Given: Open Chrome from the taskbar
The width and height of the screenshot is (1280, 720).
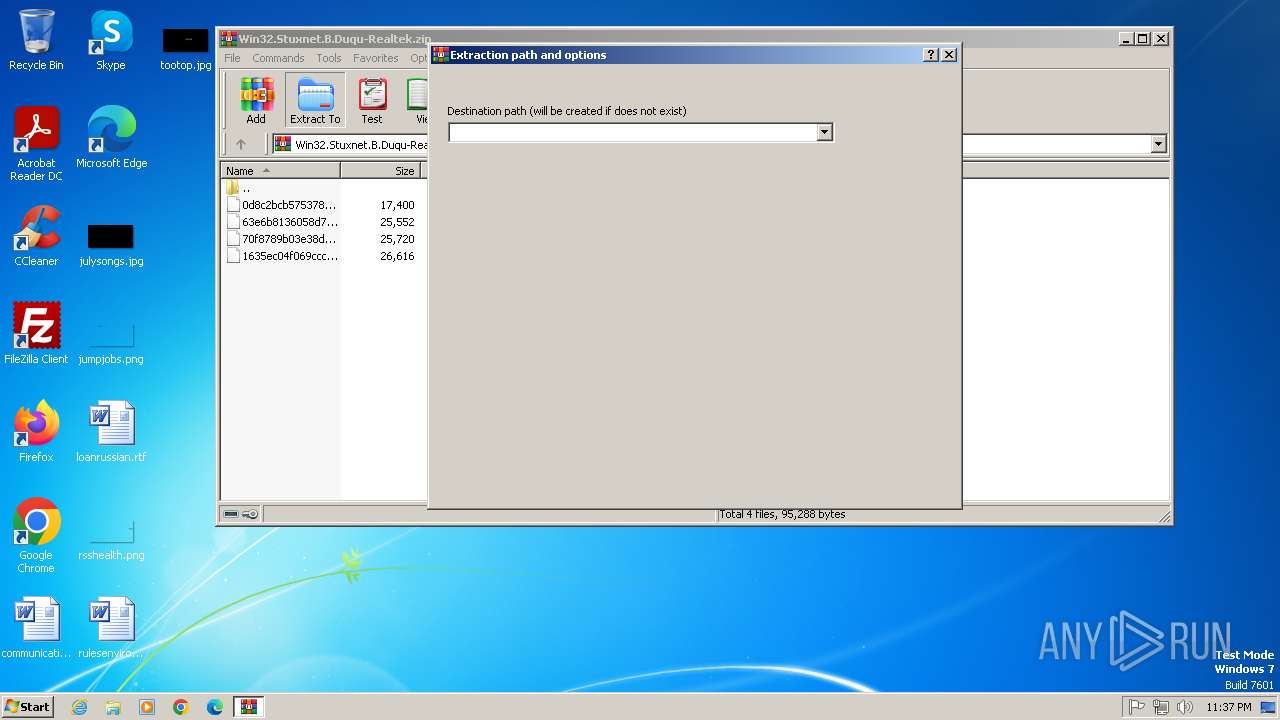Looking at the screenshot, I should (x=181, y=707).
